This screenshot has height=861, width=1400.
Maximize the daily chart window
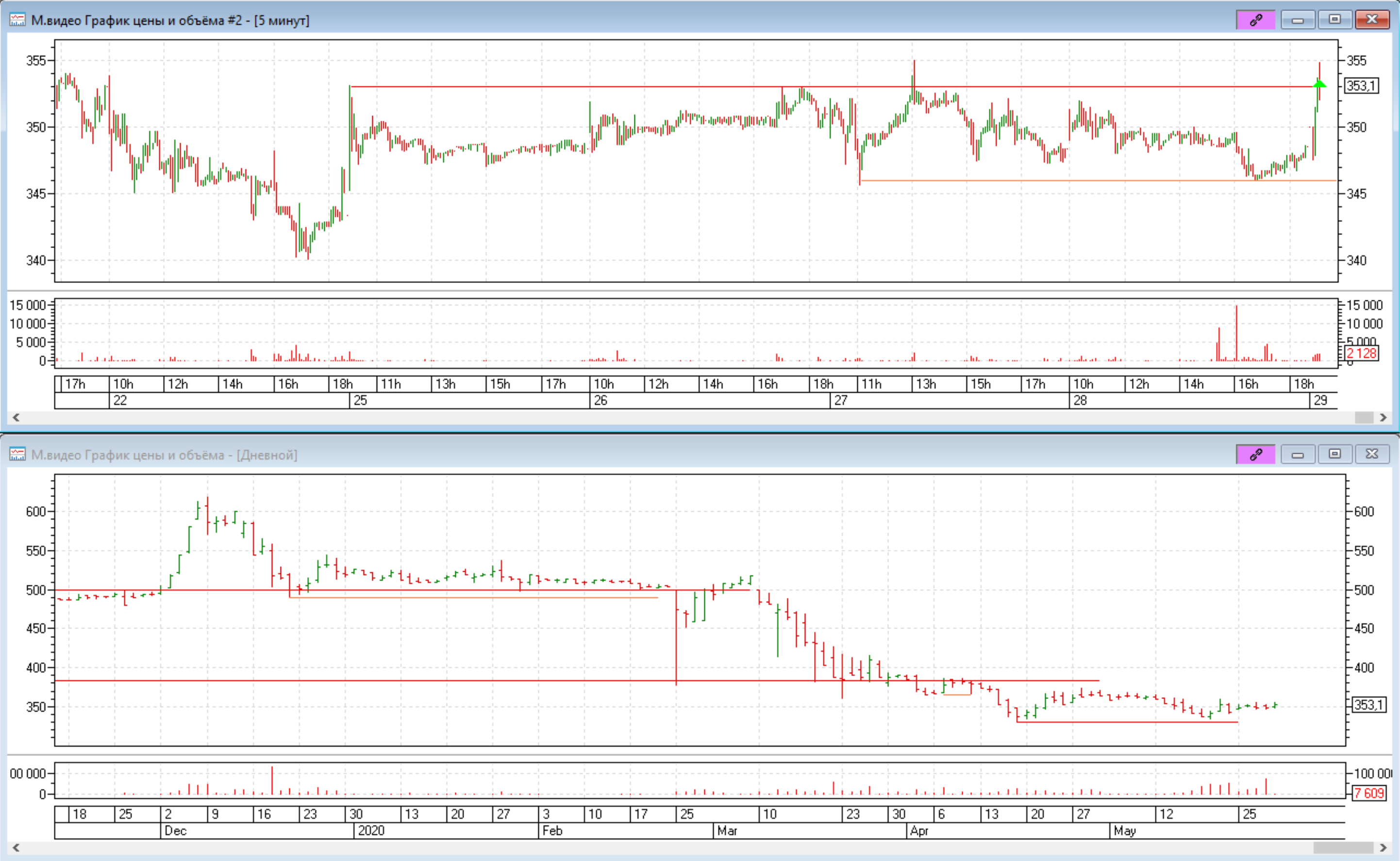[x=1334, y=454]
